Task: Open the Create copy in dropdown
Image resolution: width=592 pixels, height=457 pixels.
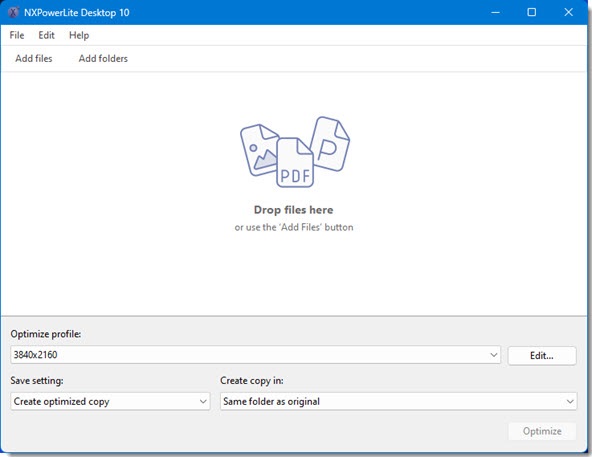Action: click(398, 401)
